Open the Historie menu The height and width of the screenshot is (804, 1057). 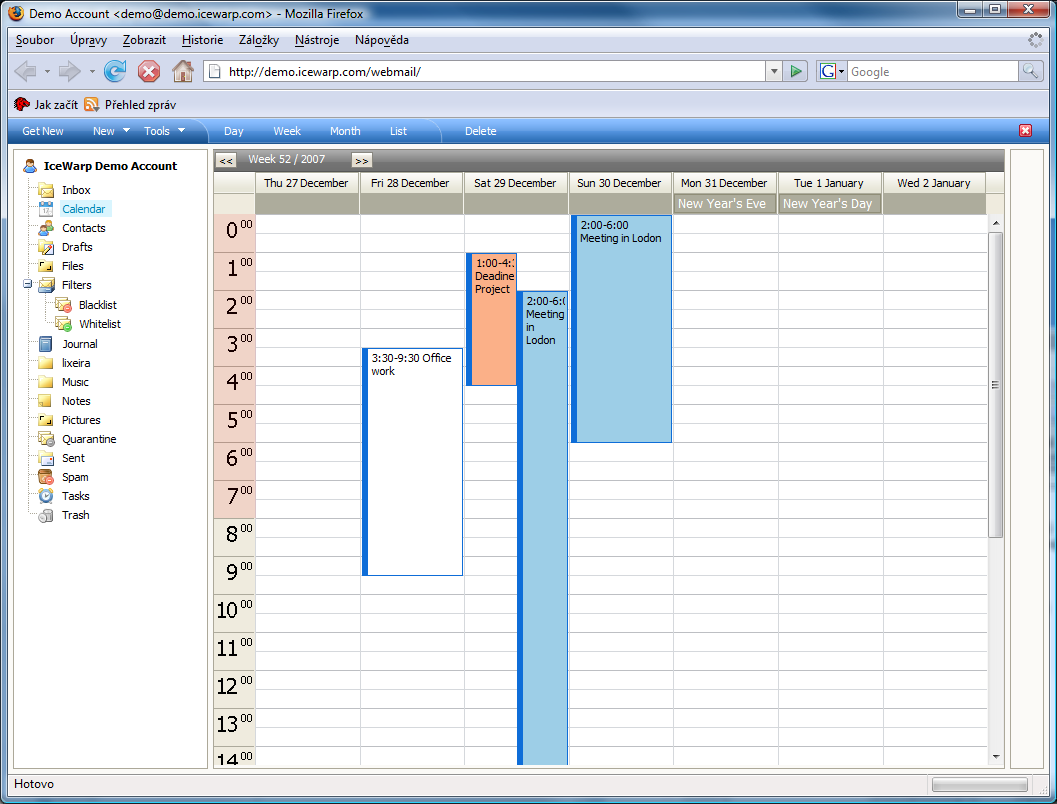point(202,40)
